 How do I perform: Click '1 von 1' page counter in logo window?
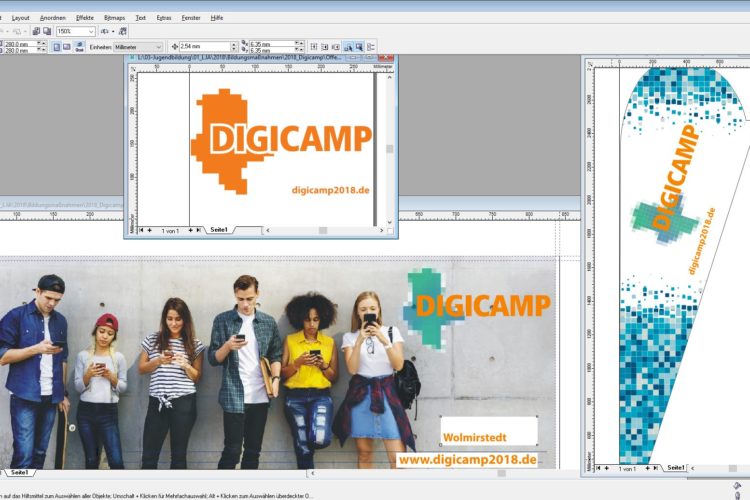170,231
